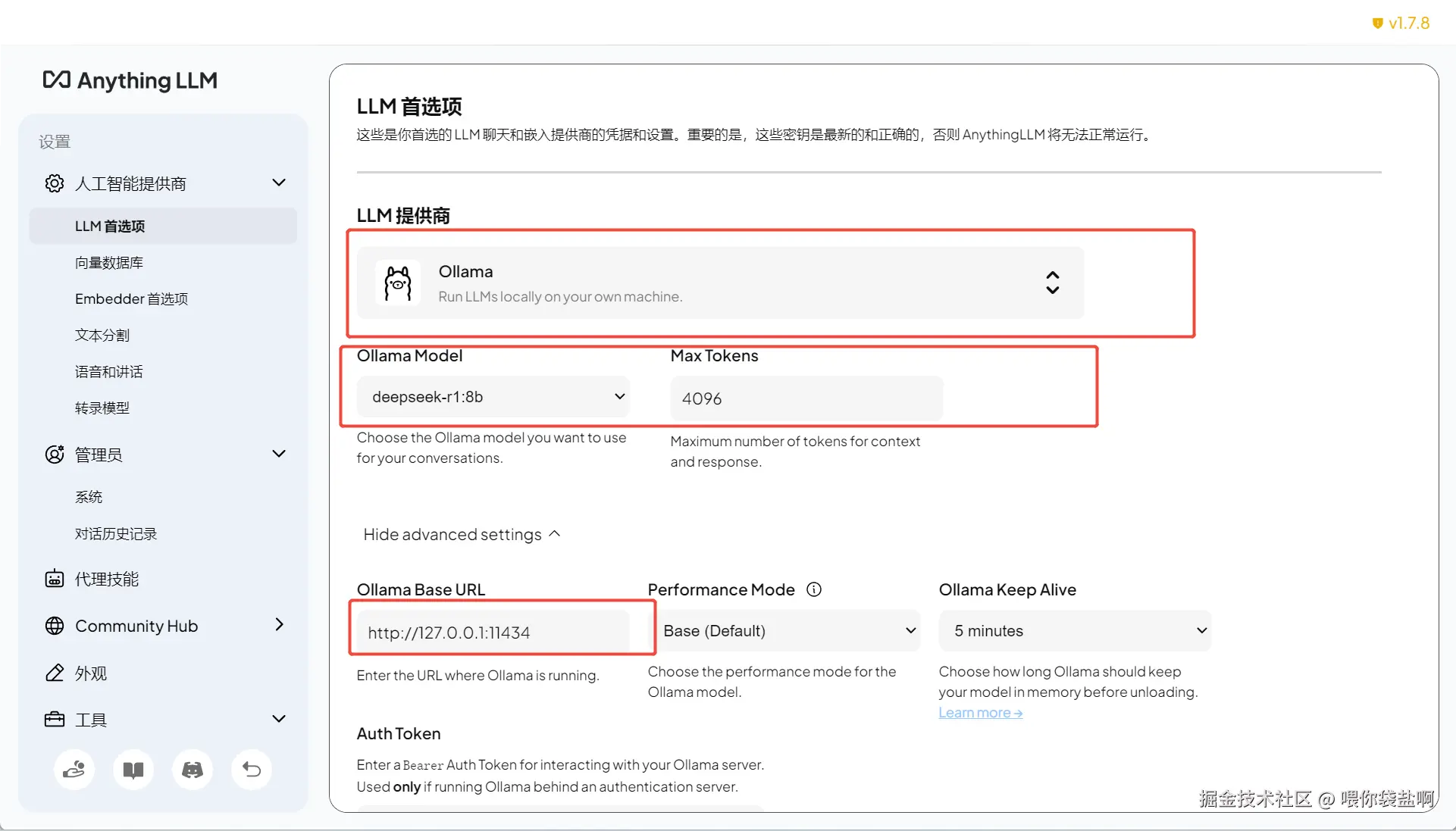Click the back arrow icon in footer
The height and width of the screenshot is (831, 1456).
point(252,770)
